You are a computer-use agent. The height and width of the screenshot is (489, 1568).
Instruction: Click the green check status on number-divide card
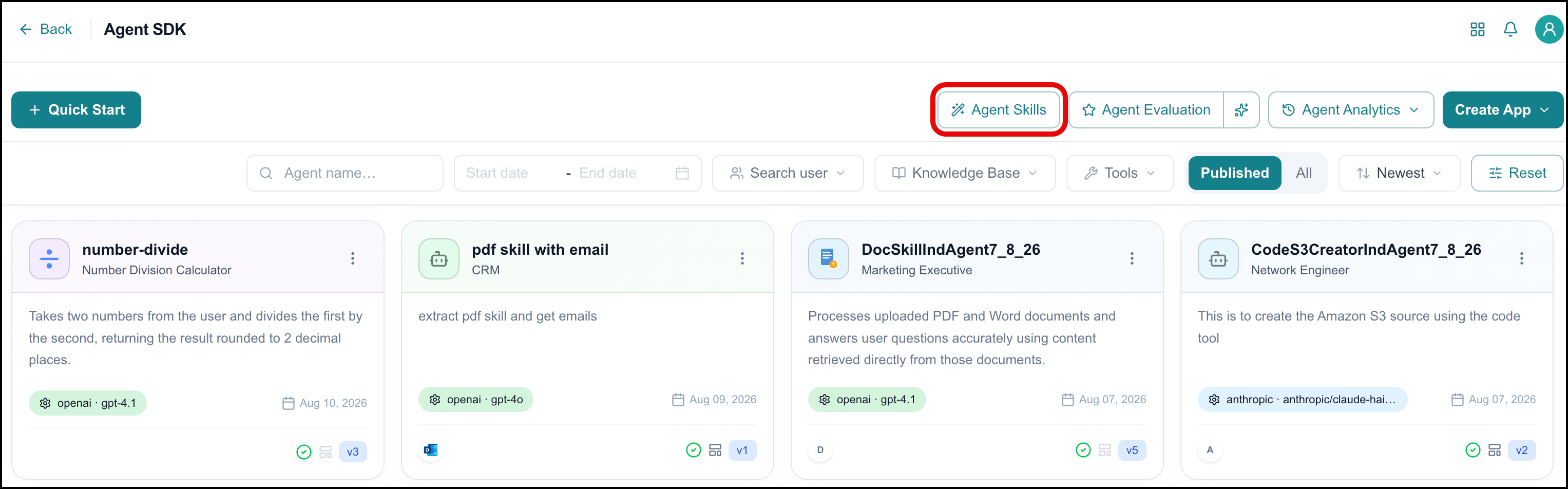coord(304,452)
